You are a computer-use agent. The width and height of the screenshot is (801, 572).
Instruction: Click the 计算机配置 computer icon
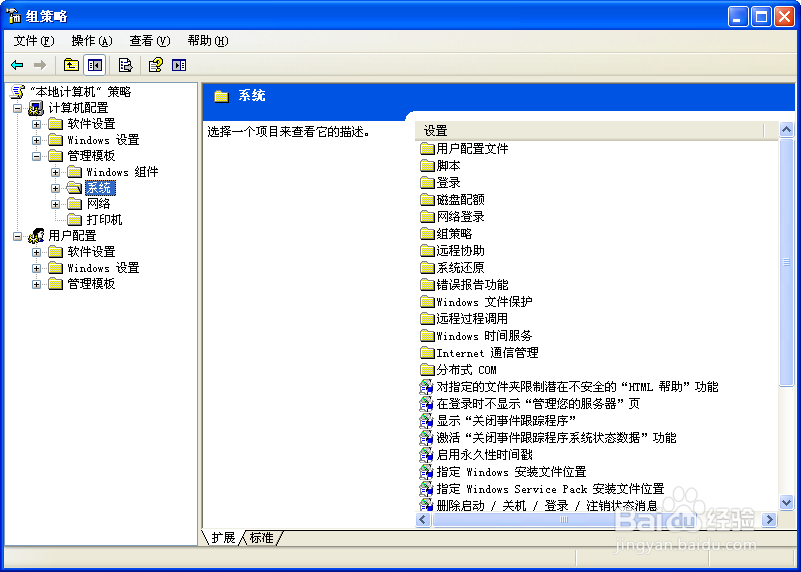pyautogui.click(x=36, y=108)
